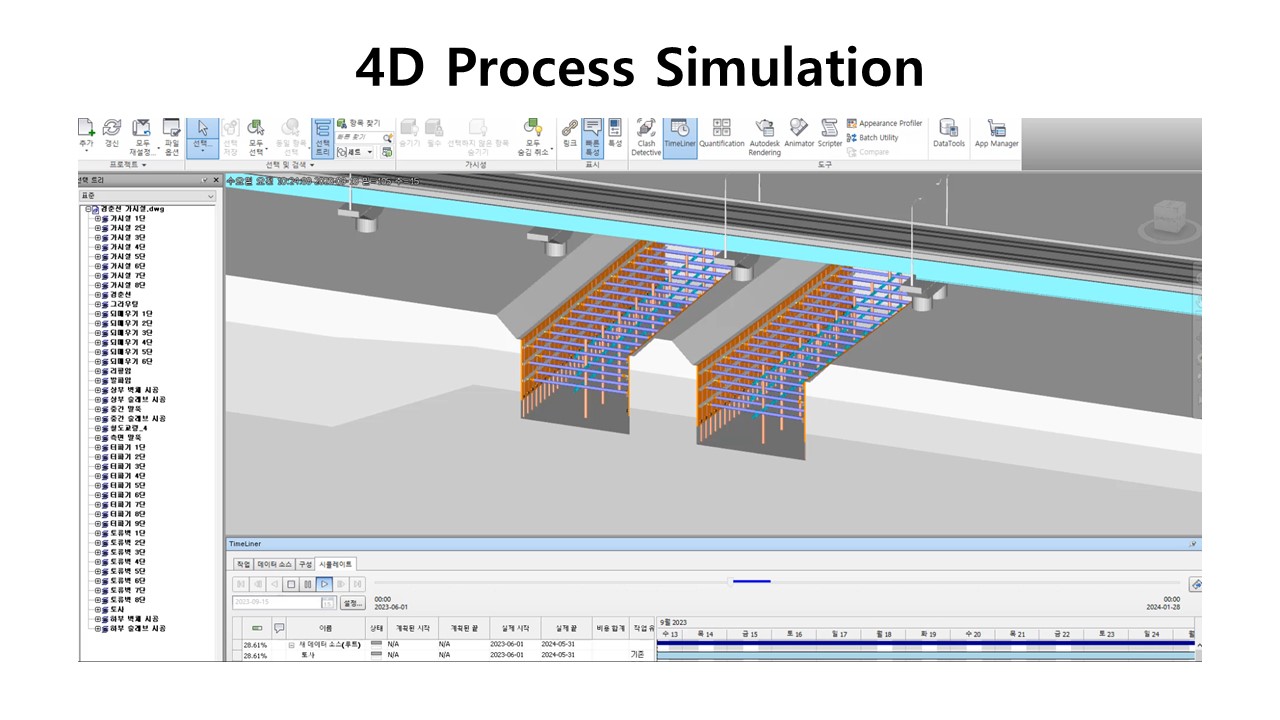Screen dimensions: 1280x720
Task: Click the App Manager icon
Action: coord(996,136)
